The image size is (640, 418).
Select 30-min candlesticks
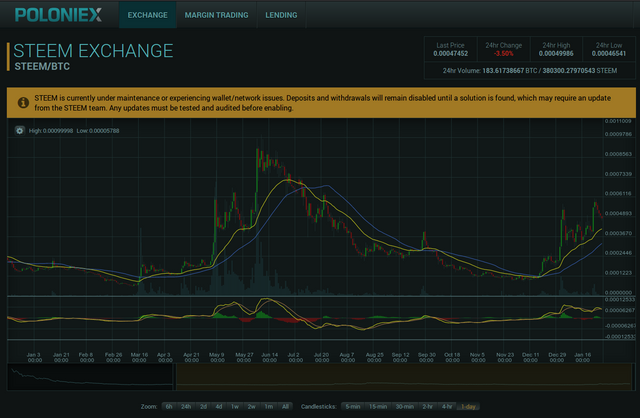pos(404,407)
